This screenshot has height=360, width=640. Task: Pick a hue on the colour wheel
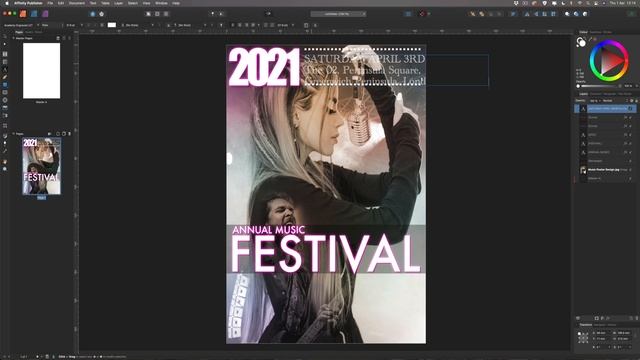click(x=609, y=61)
